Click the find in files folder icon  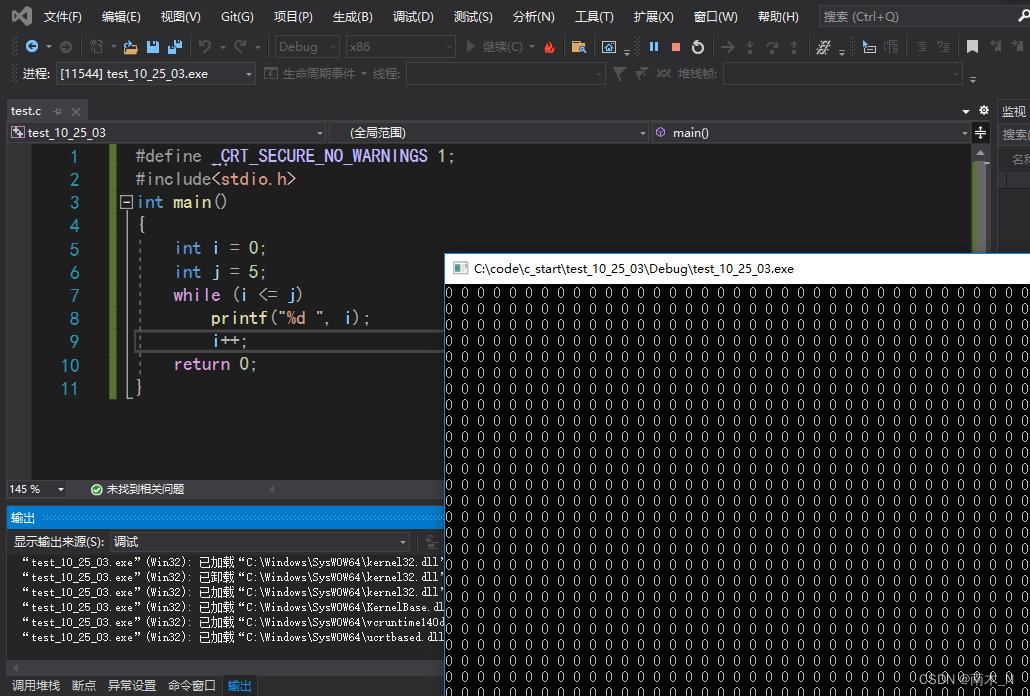[579, 47]
